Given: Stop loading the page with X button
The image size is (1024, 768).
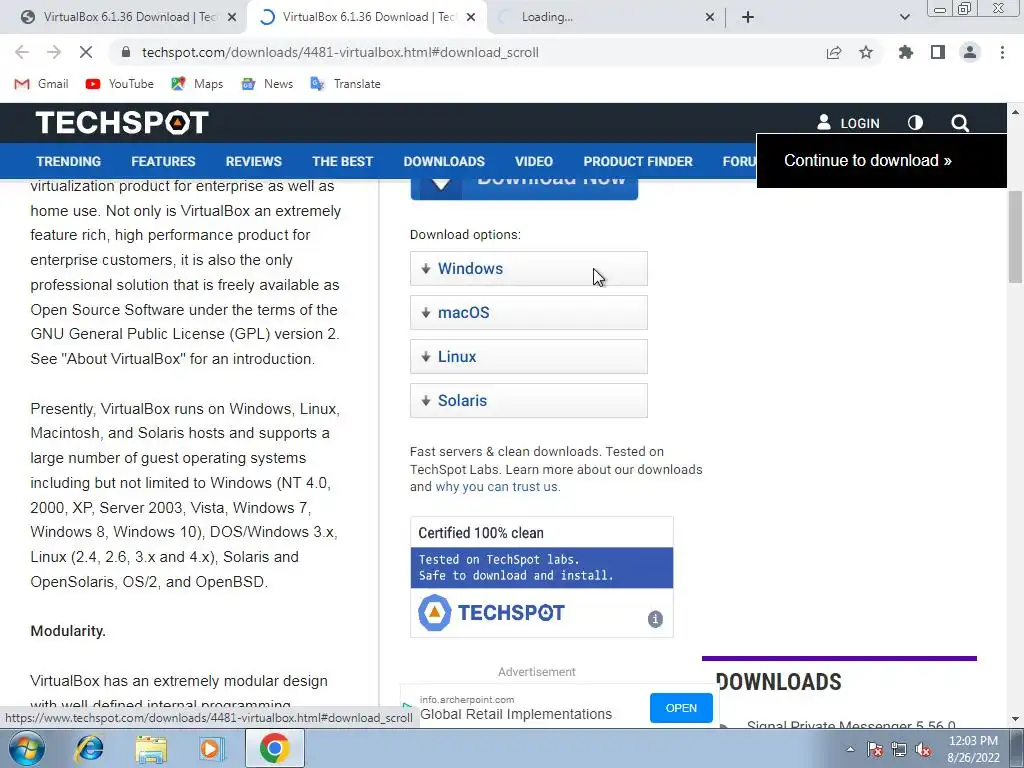Looking at the screenshot, I should coord(86,52).
